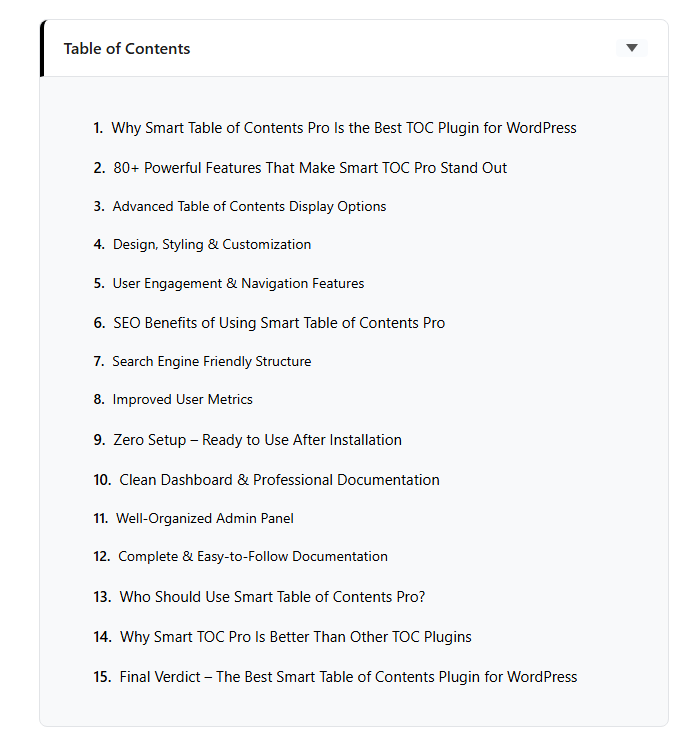Viewport: 697px width, 755px height.
Task: Open Clean Dashboard & Professional Documentation link
Action: pyautogui.click(x=279, y=480)
